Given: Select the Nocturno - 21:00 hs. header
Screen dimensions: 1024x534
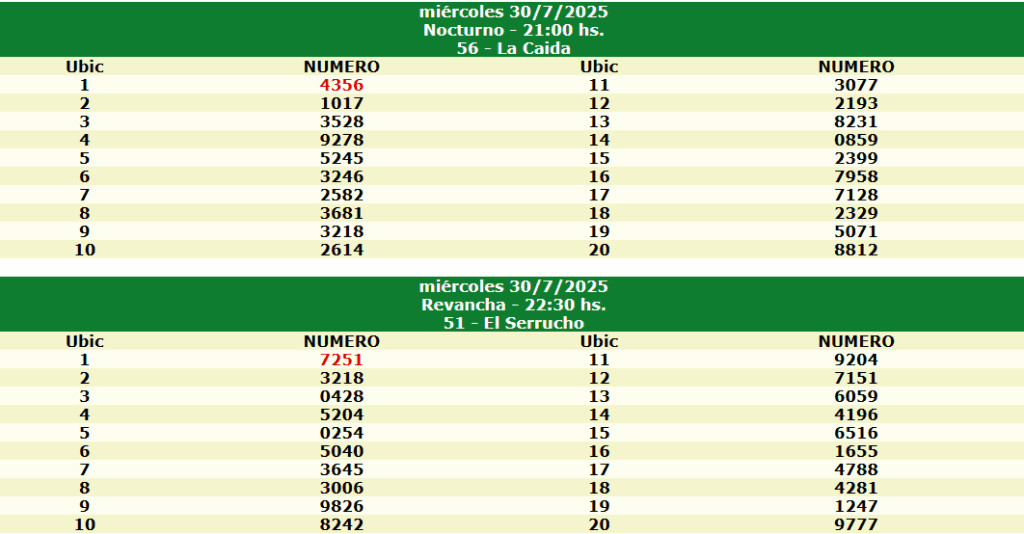Looking at the screenshot, I should (514, 30).
